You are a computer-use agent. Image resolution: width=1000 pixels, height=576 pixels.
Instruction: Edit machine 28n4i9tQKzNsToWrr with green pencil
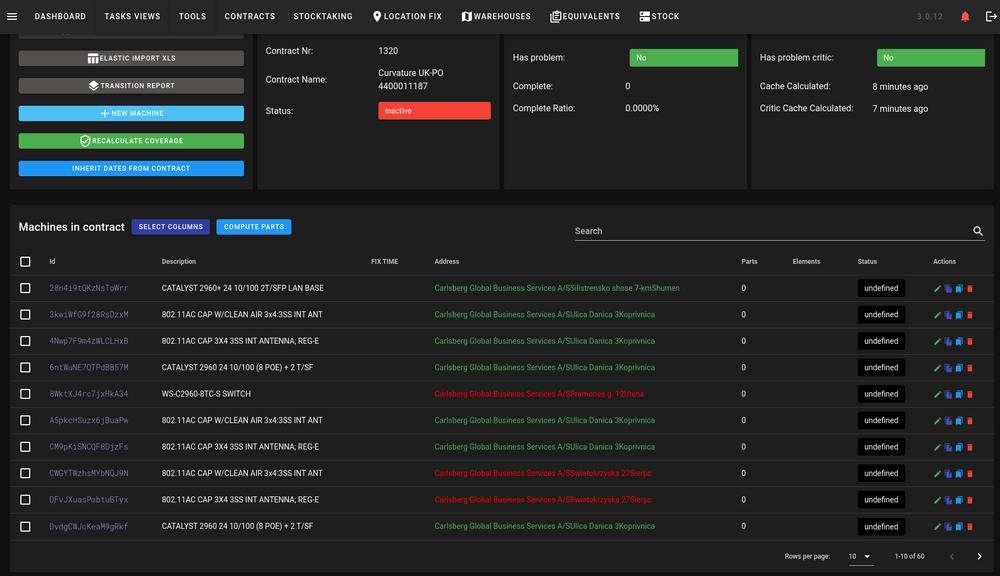(x=937, y=289)
